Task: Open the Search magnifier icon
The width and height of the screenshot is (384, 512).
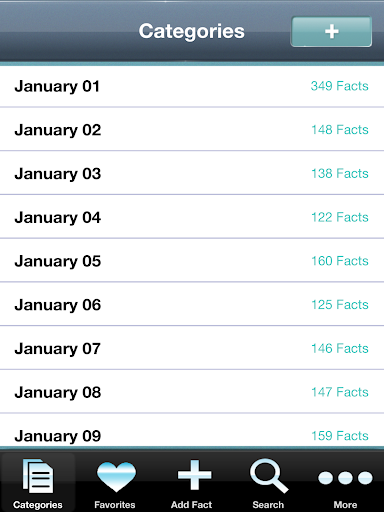Action: [269, 476]
